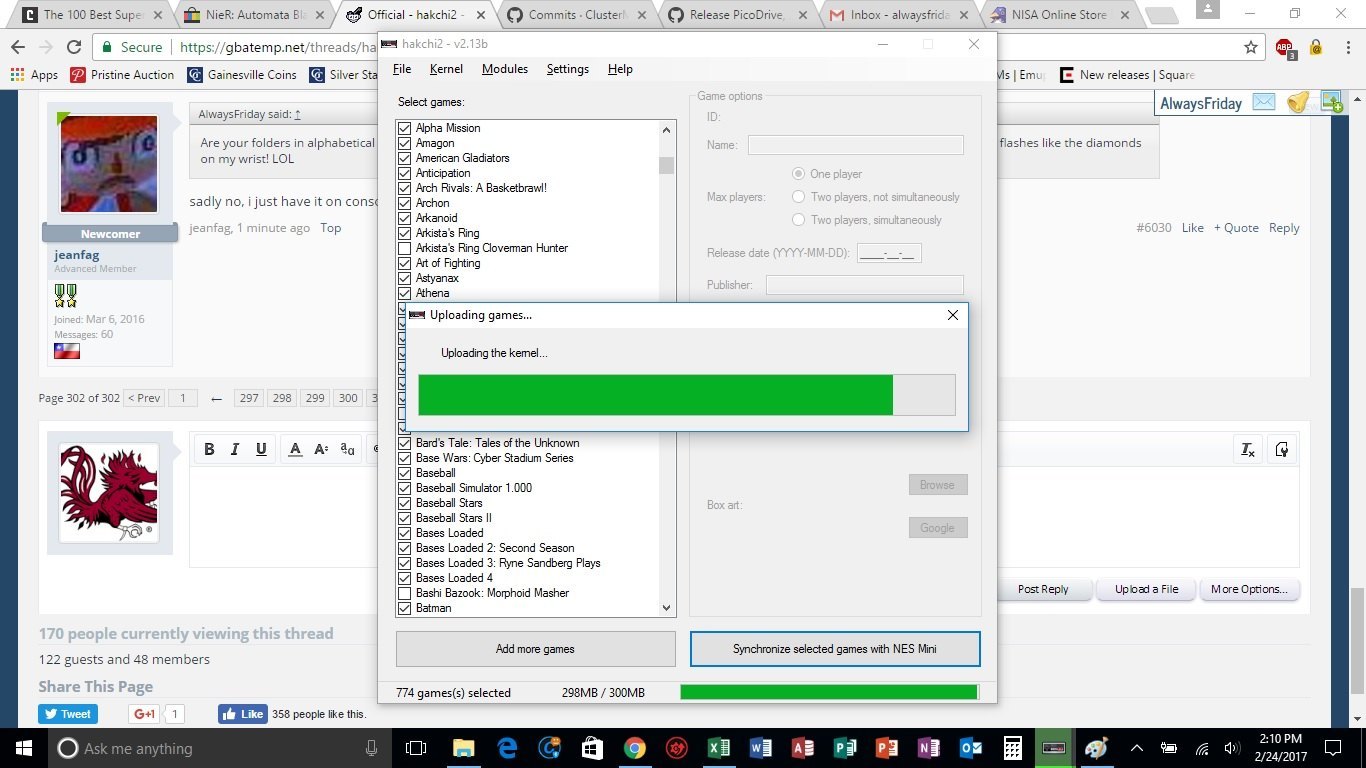Select the game Archon in the list
The height and width of the screenshot is (768, 1366).
432,203
